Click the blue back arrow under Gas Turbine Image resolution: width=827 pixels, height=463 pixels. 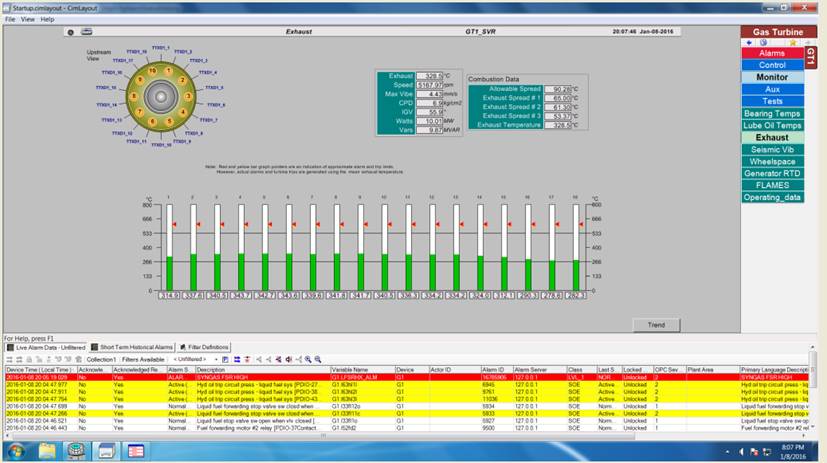[749, 43]
